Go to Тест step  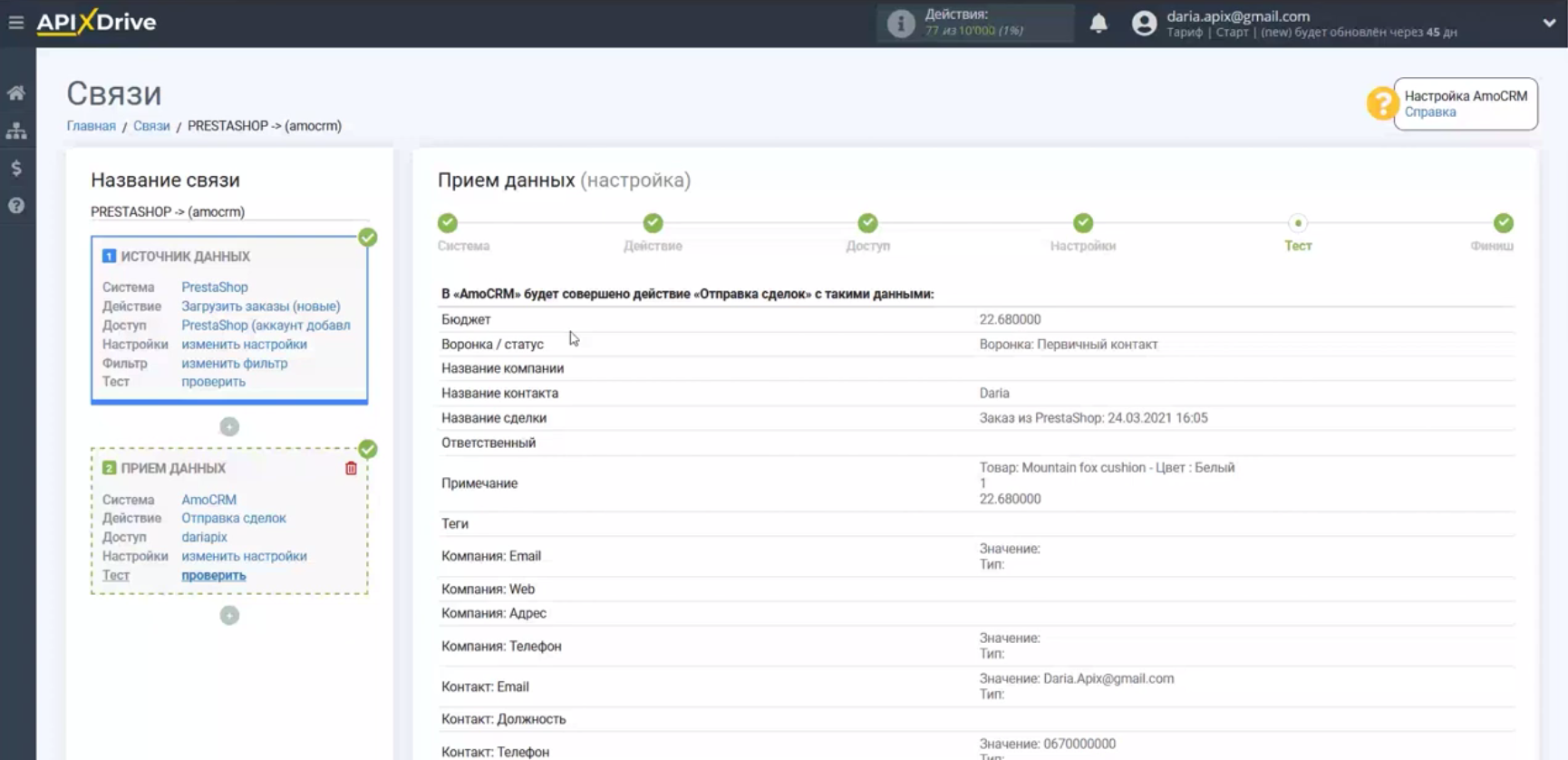point(1298,223)
